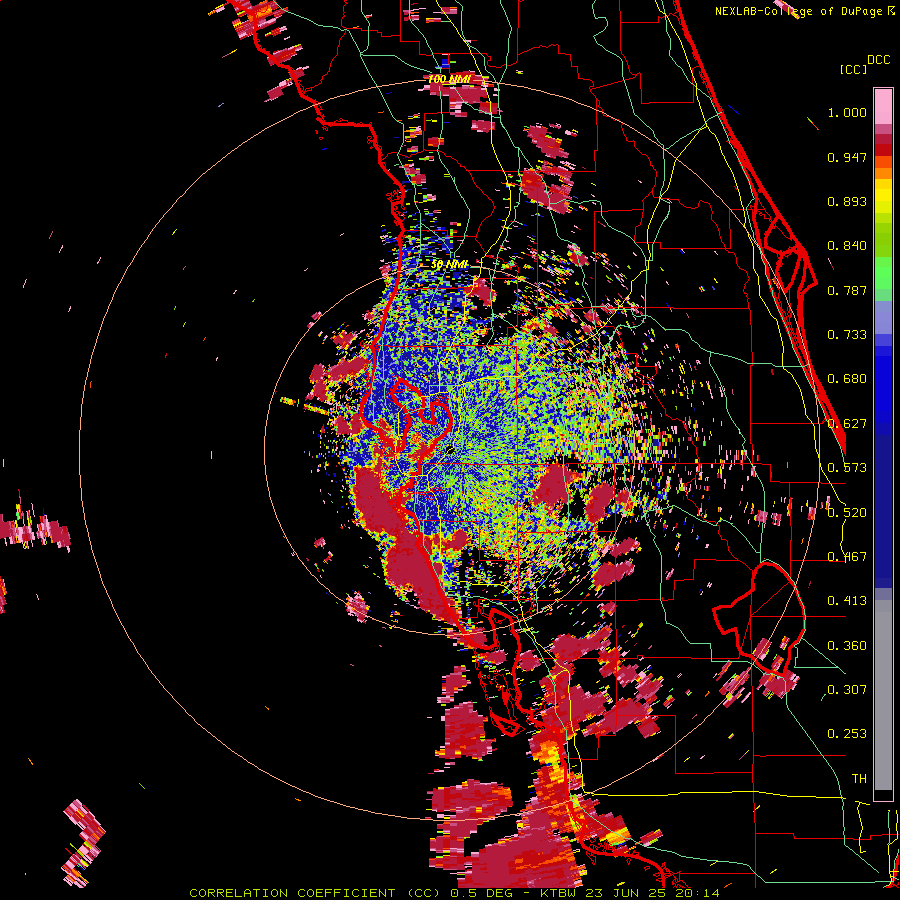Pick the pink top color bar segment

[883, 106]
